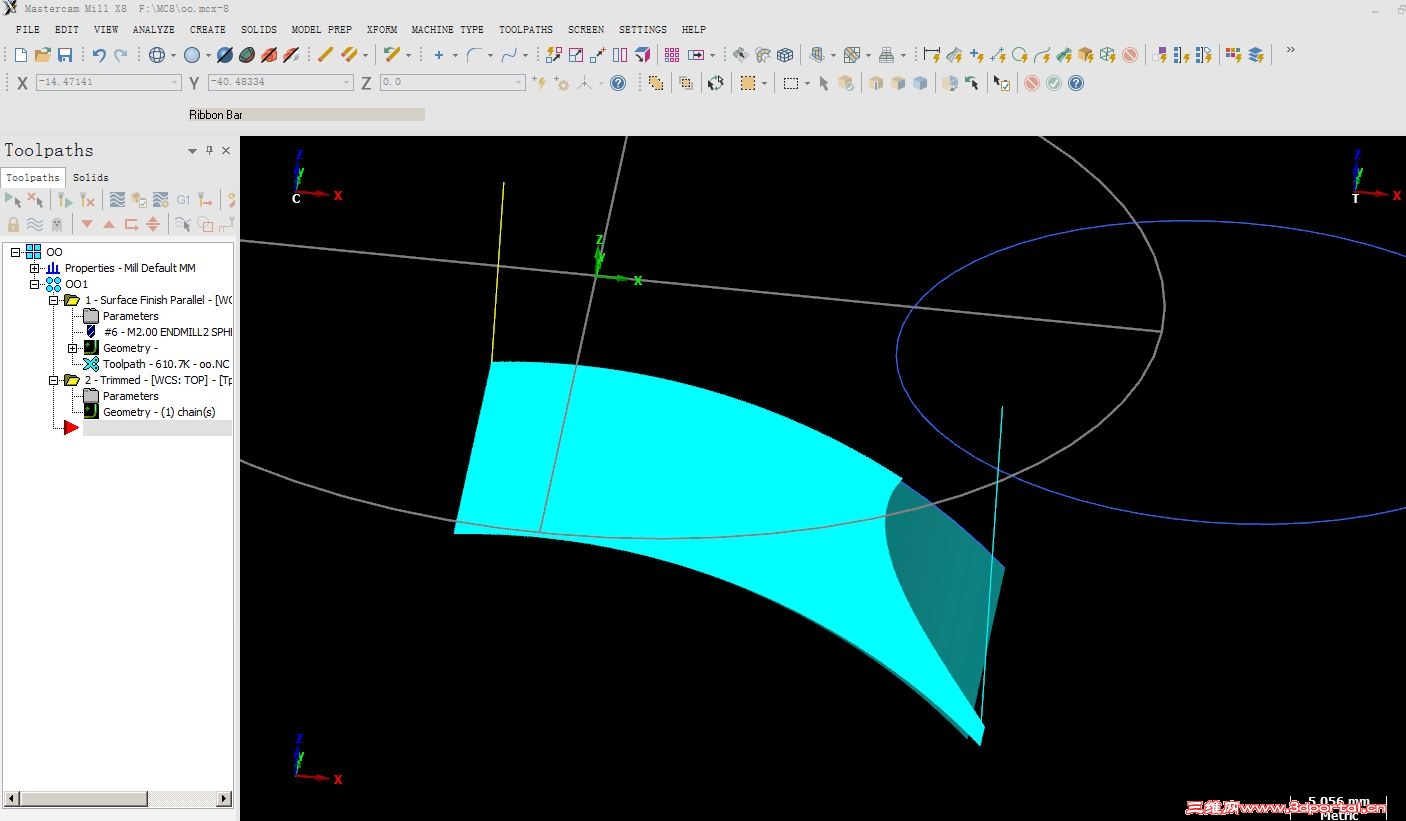Open the XFORM menu
The height and width of the screenshot is (821, 1406).
coord(382,30)
